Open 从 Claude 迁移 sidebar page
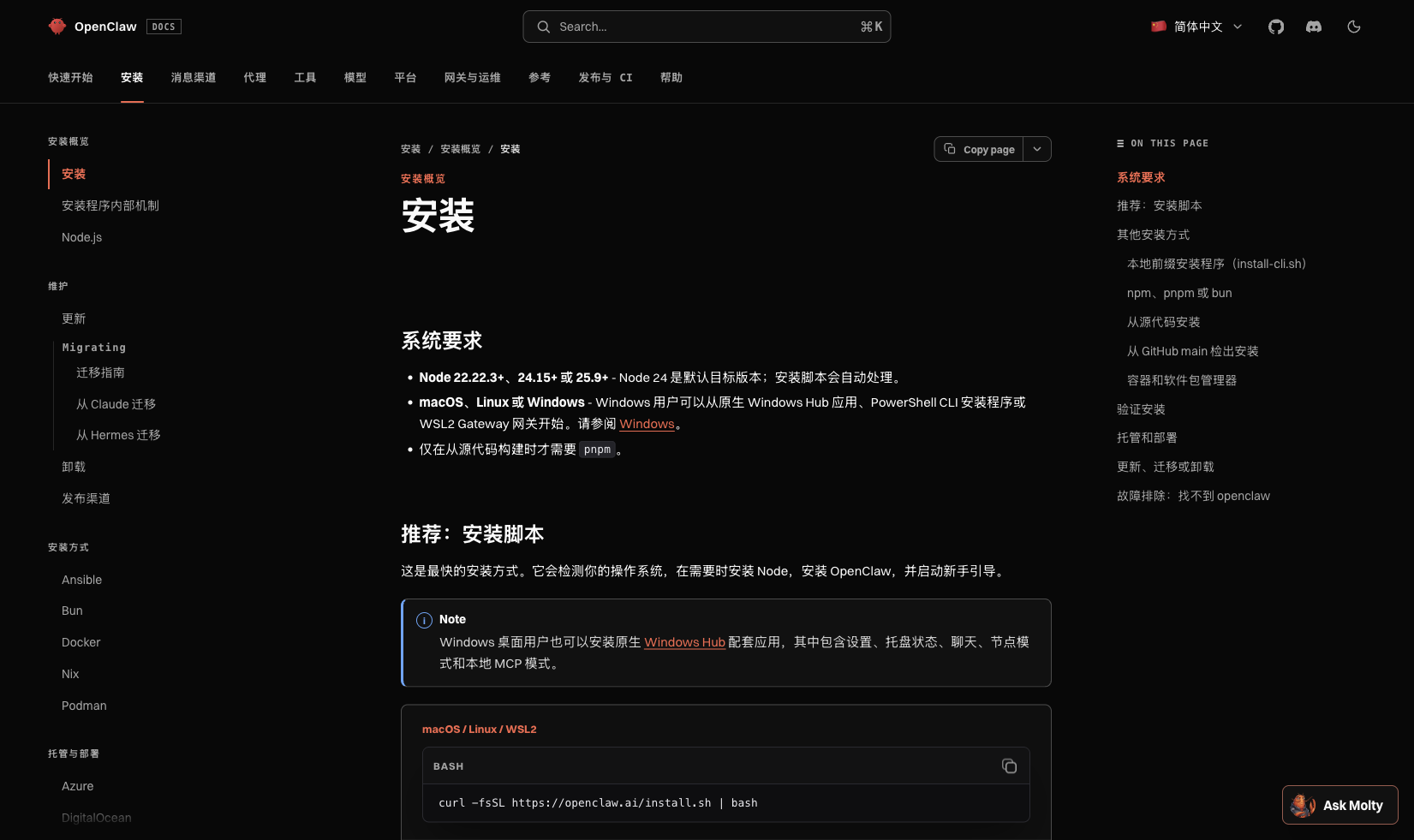This screenshot has width=1414, height=840. pyautogui.click(x=116, y=404)
